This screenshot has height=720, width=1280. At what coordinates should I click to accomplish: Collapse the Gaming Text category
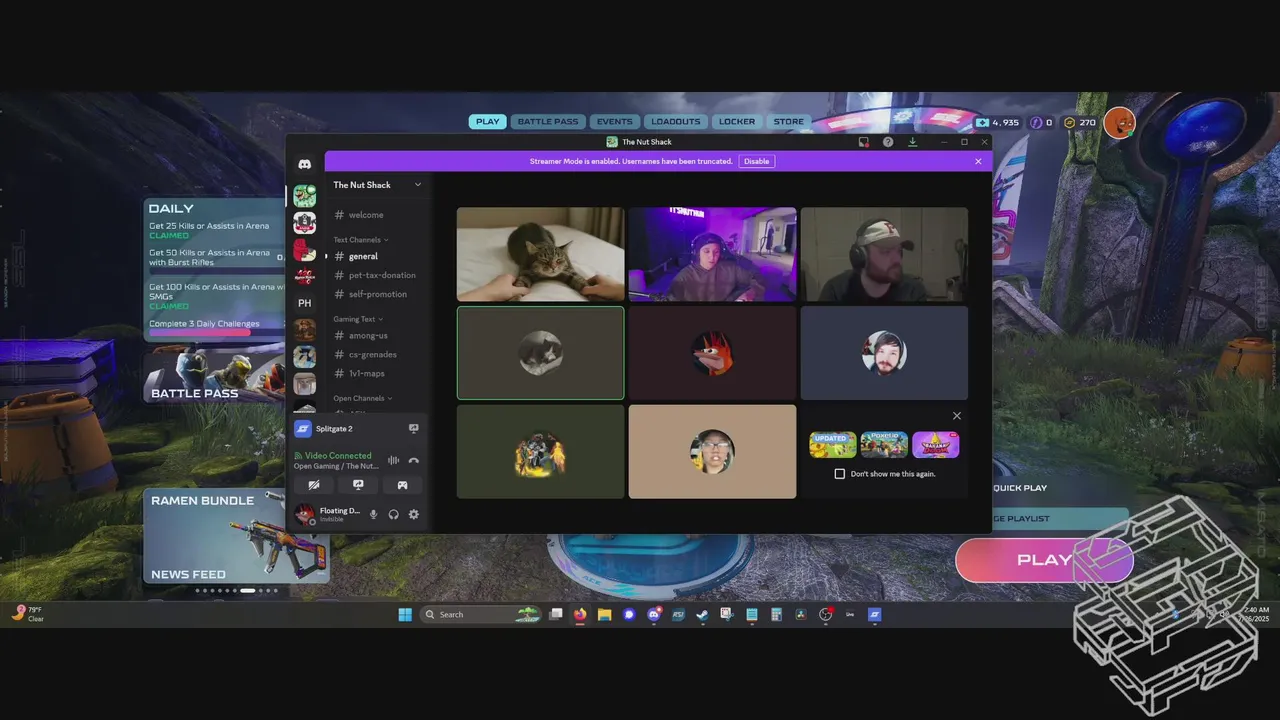[x=357, y=319]
